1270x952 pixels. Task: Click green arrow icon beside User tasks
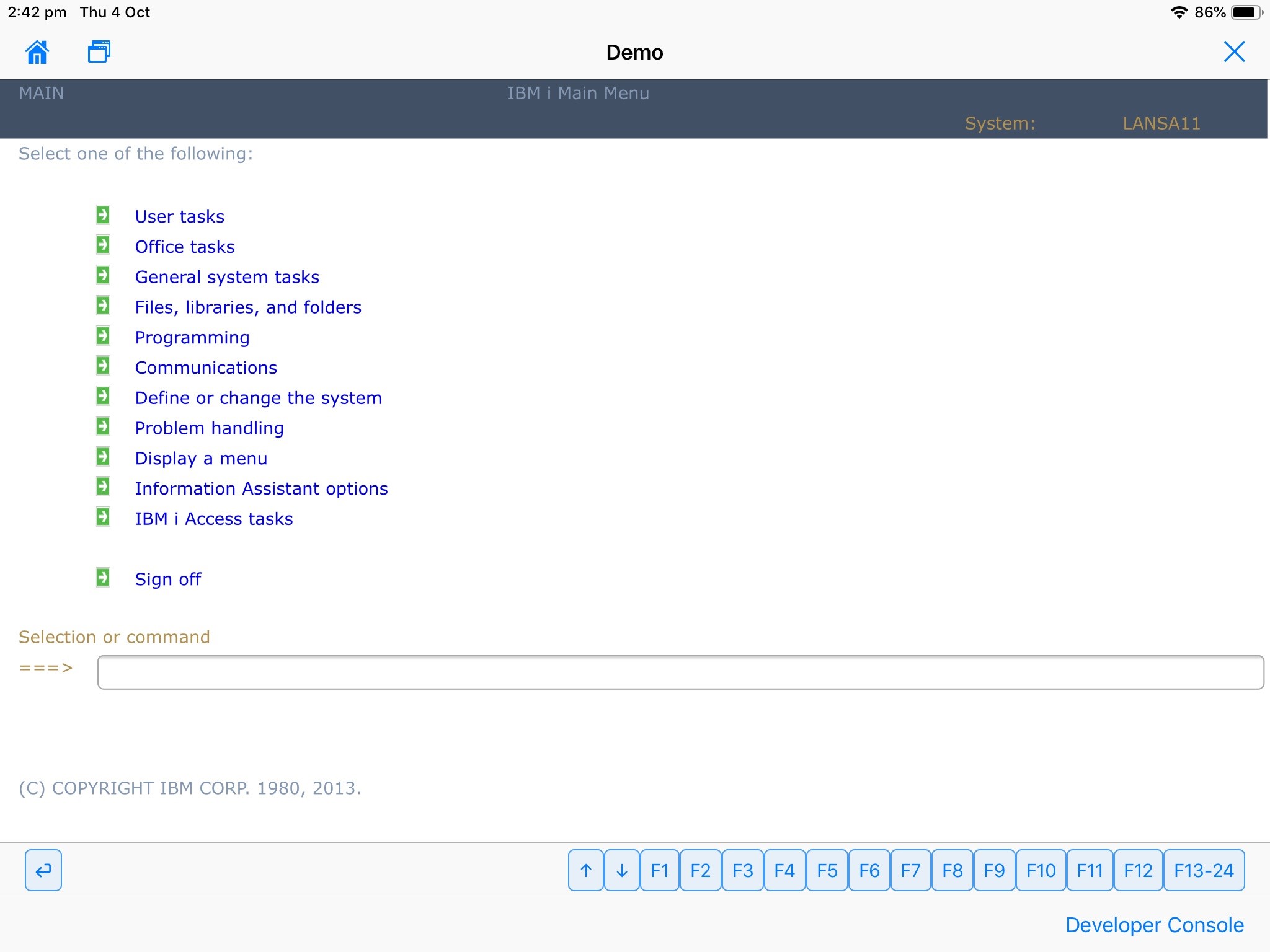tap(103, 215)
